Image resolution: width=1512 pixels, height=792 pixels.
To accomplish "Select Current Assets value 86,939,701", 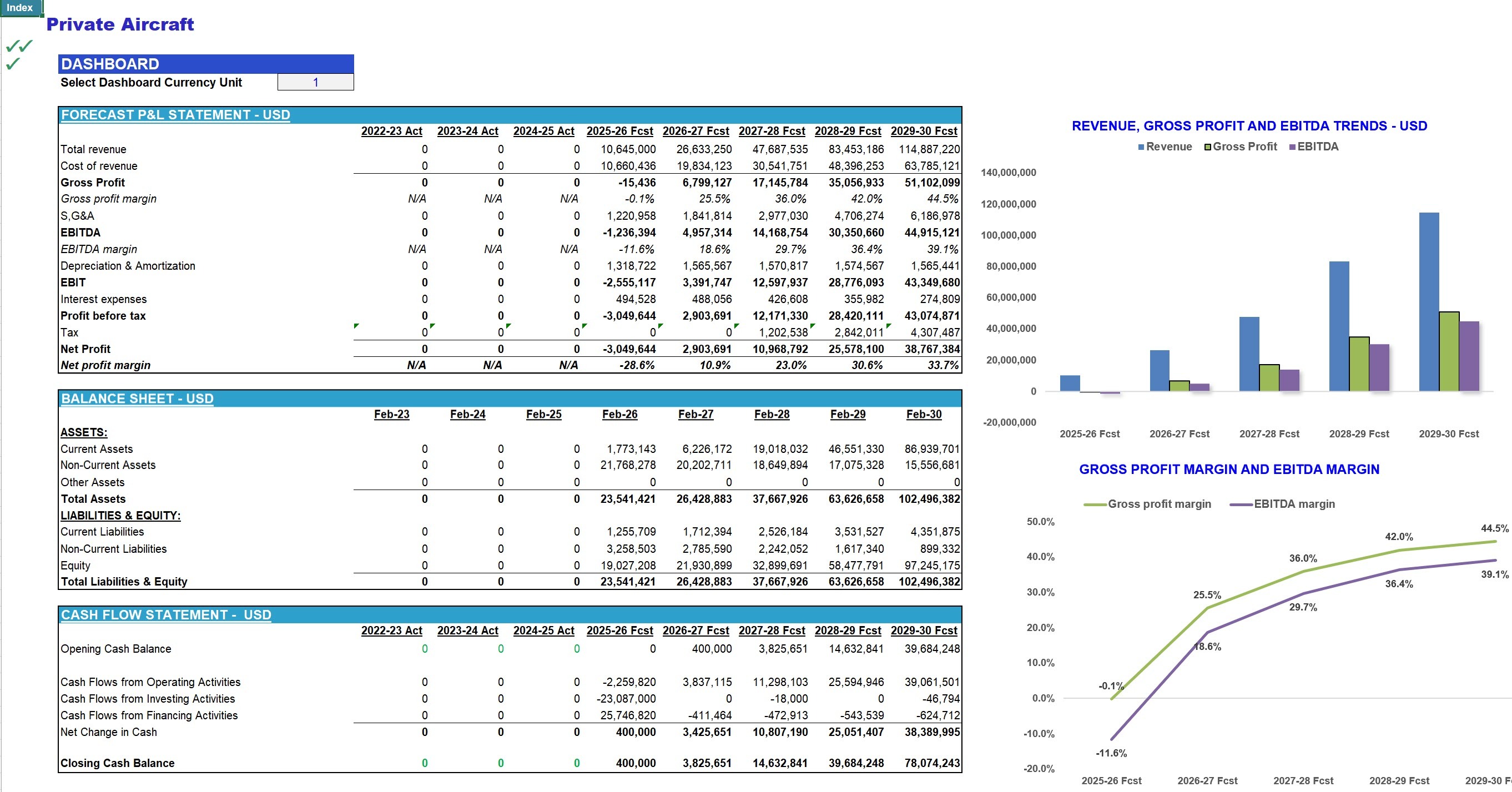I will [932, 449].
